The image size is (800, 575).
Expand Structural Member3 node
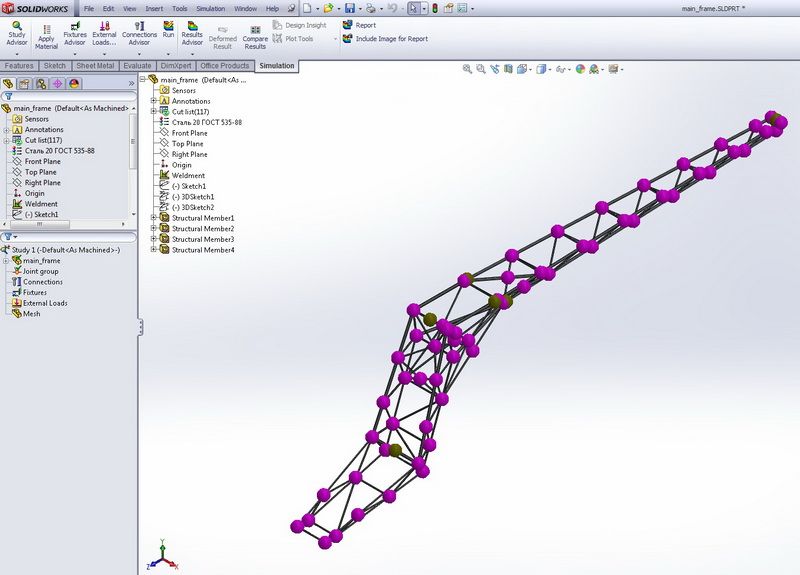[154, 239]
